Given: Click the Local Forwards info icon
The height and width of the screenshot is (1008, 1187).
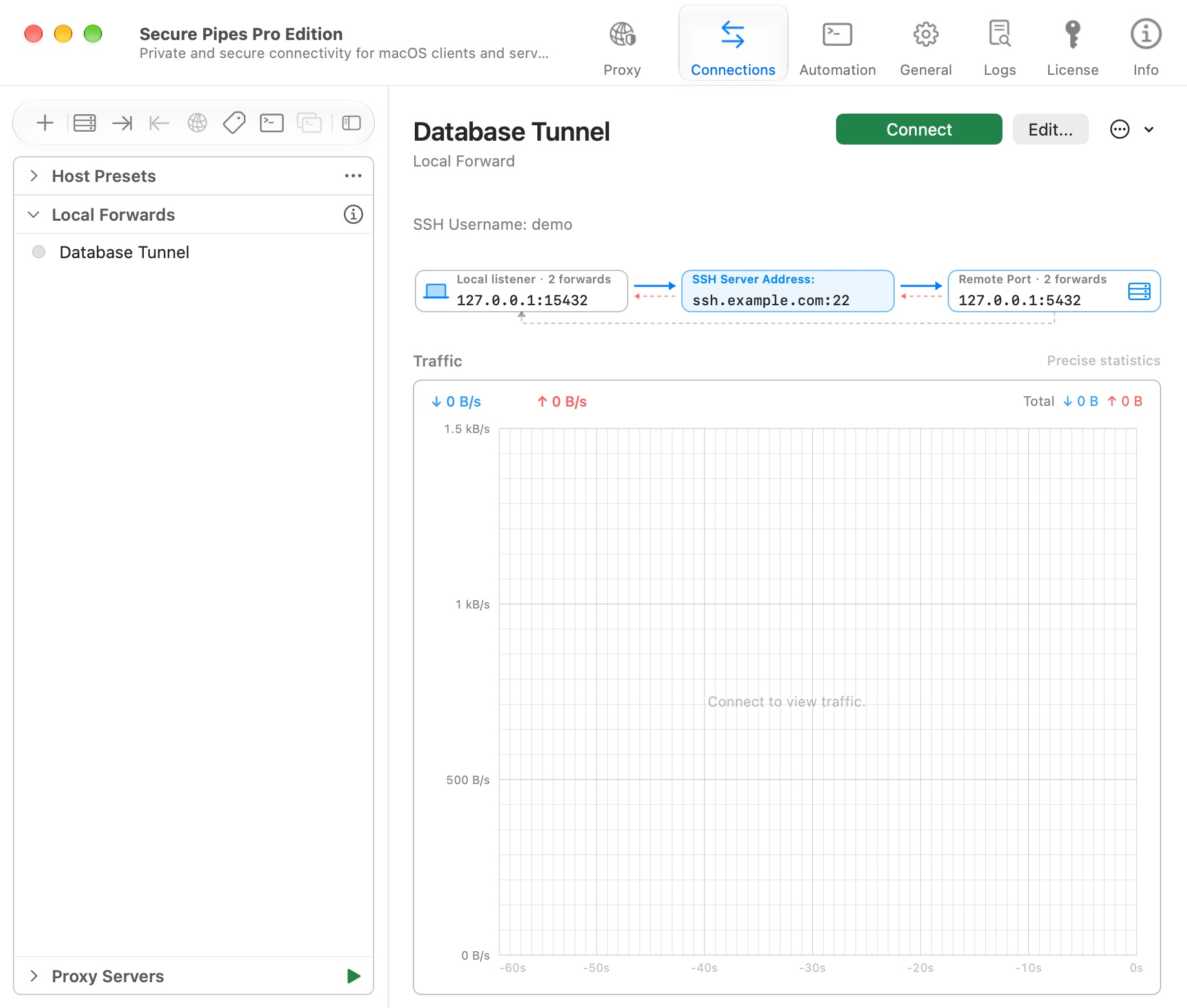Looking at the screenshot, I should coord(353,214).
